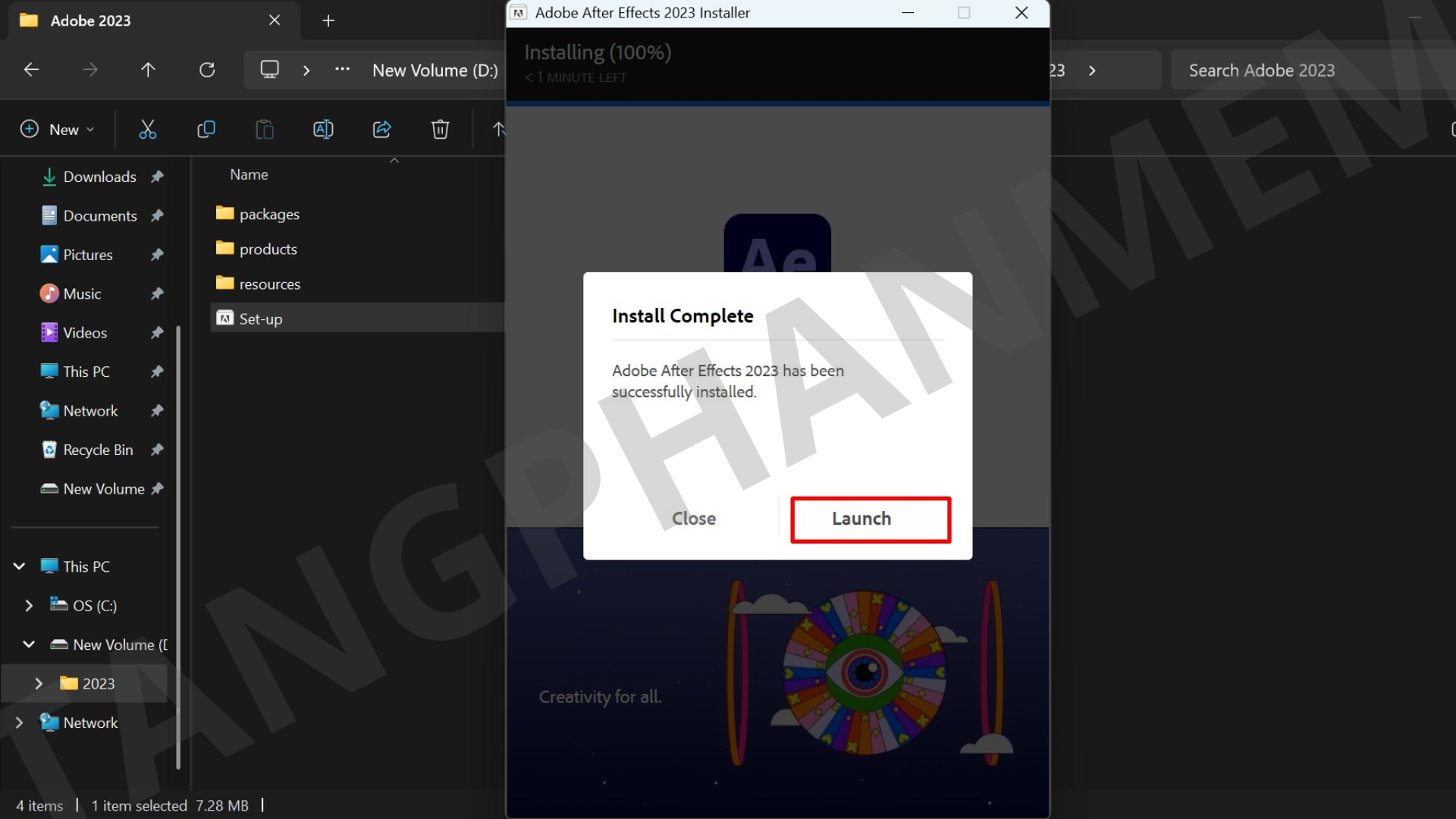Image resolution: width=1456 pixels, height=819 pixels.
Task: Select the packages folder
Action: click(x=269, y=215)
